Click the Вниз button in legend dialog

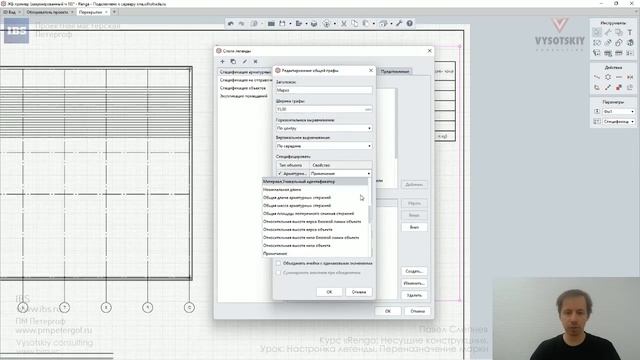tap(414, 227)
